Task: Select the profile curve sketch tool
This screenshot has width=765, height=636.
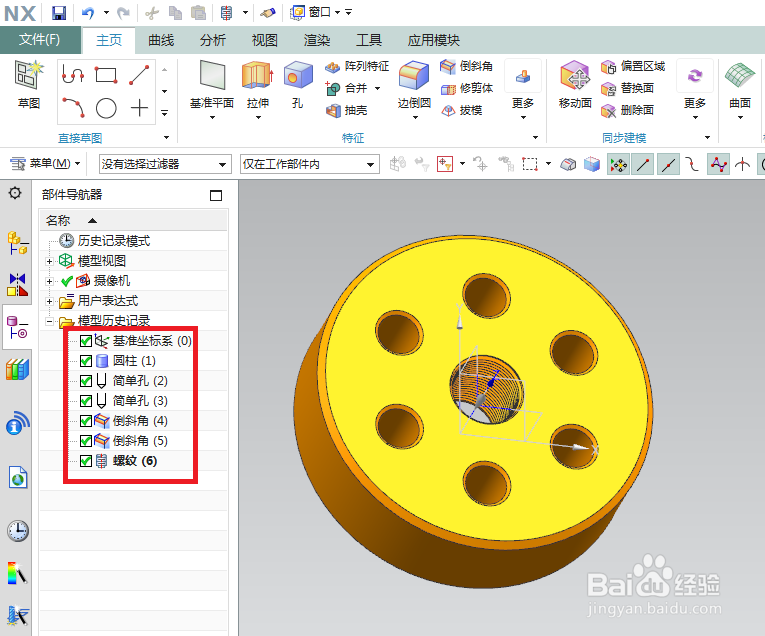Action: pos(73,75)
